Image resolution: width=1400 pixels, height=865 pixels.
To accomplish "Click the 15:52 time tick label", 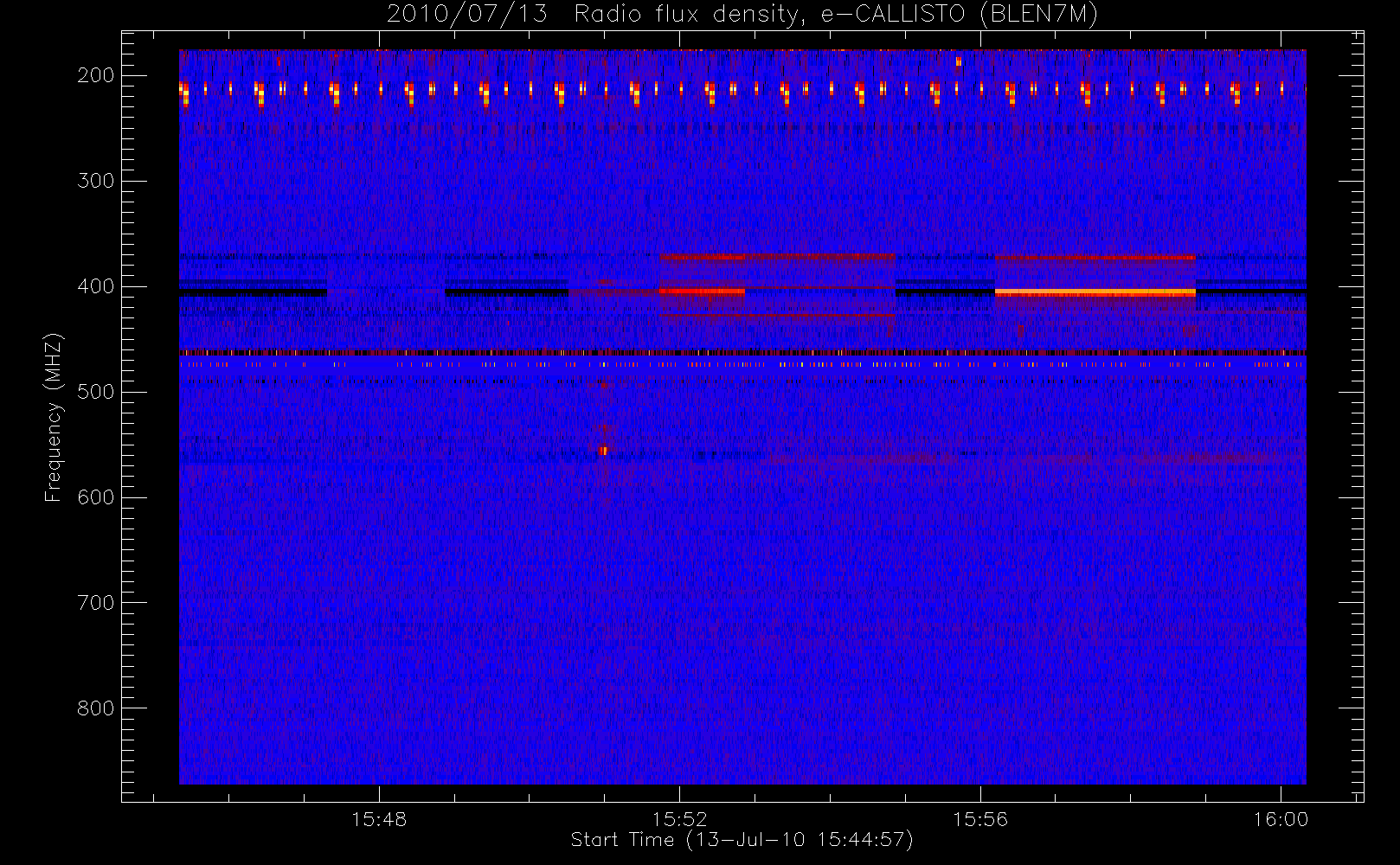I will pos(679,819).
